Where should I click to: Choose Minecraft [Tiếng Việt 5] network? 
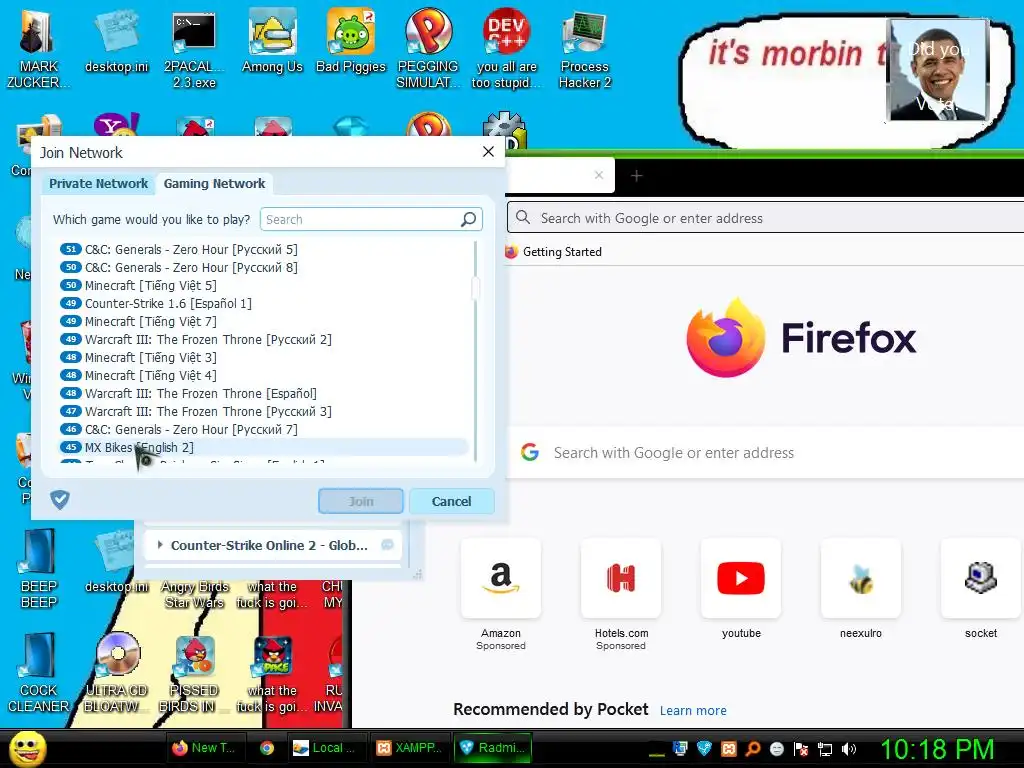[150, 285]
